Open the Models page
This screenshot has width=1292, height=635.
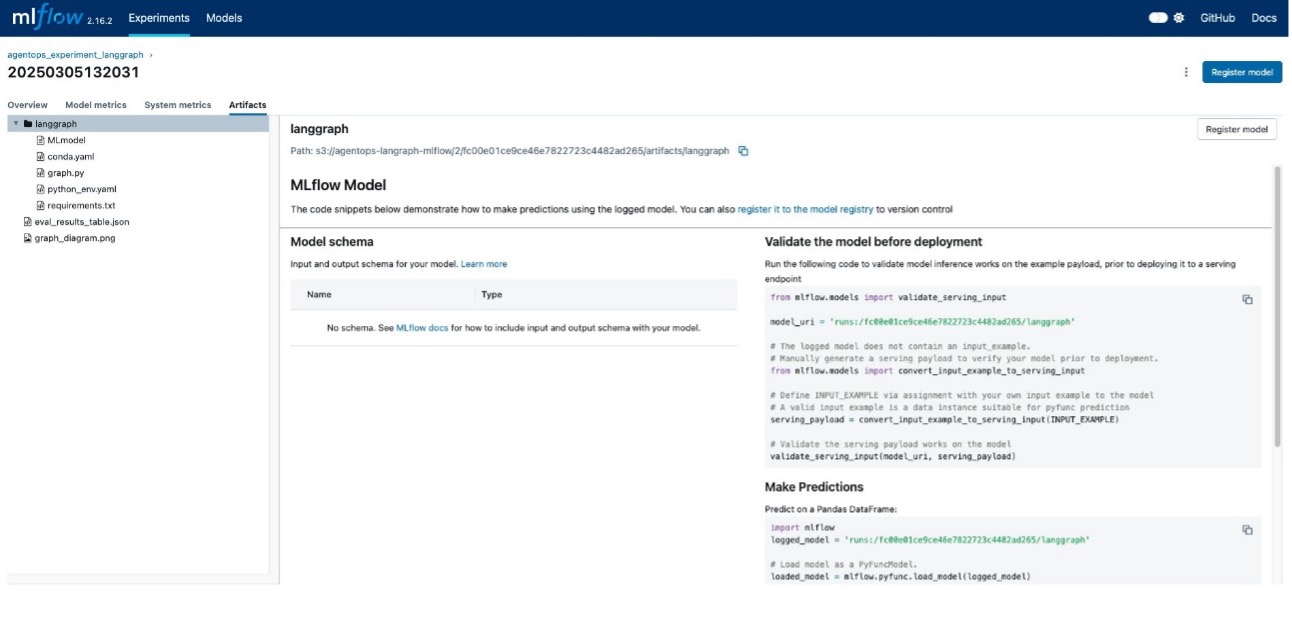[x=224, y=18]
